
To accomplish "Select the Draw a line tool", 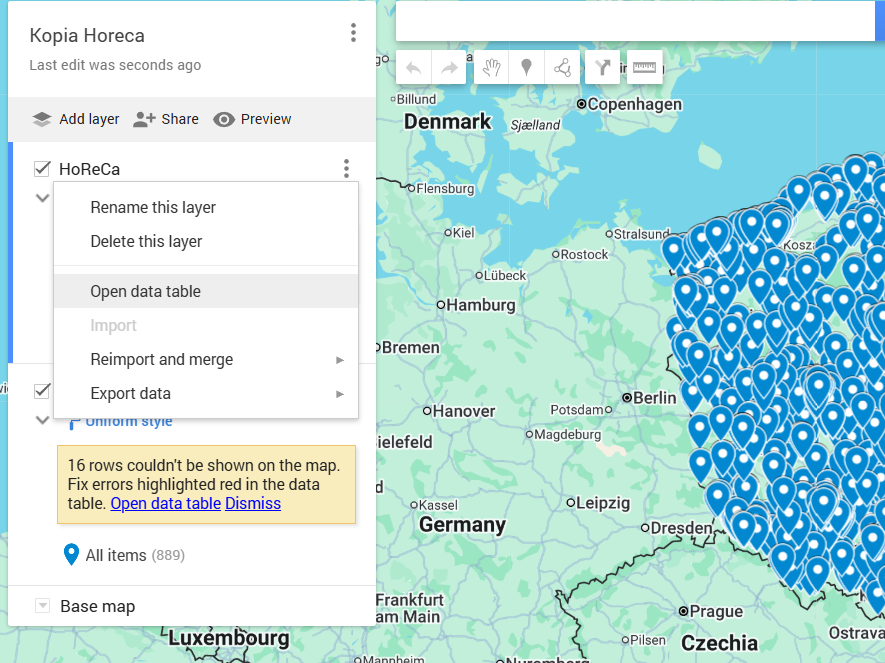I will click(562, 68).
